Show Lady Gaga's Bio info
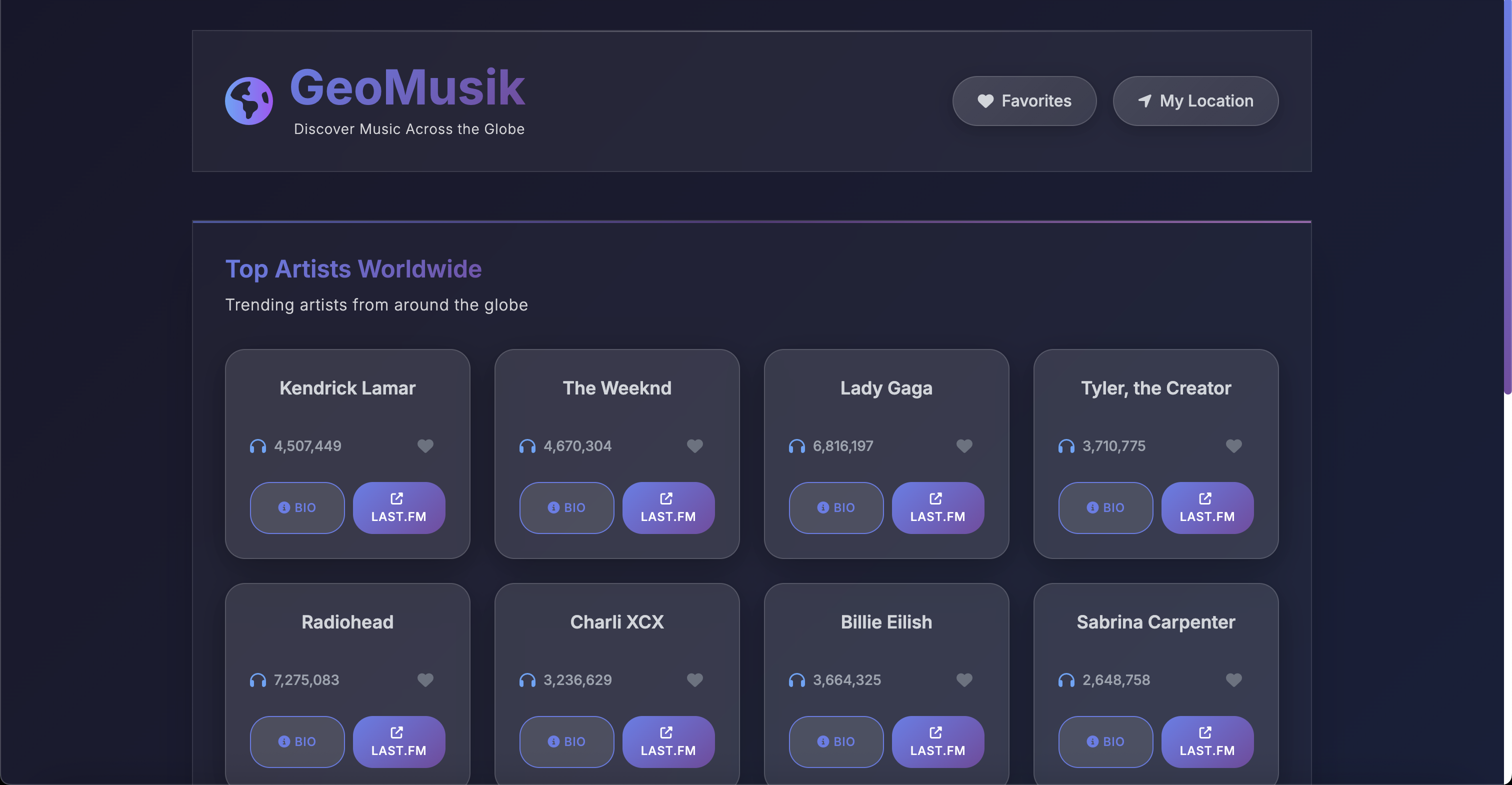The height and width of the screenshot is (785, 1512). coord(836,507)
